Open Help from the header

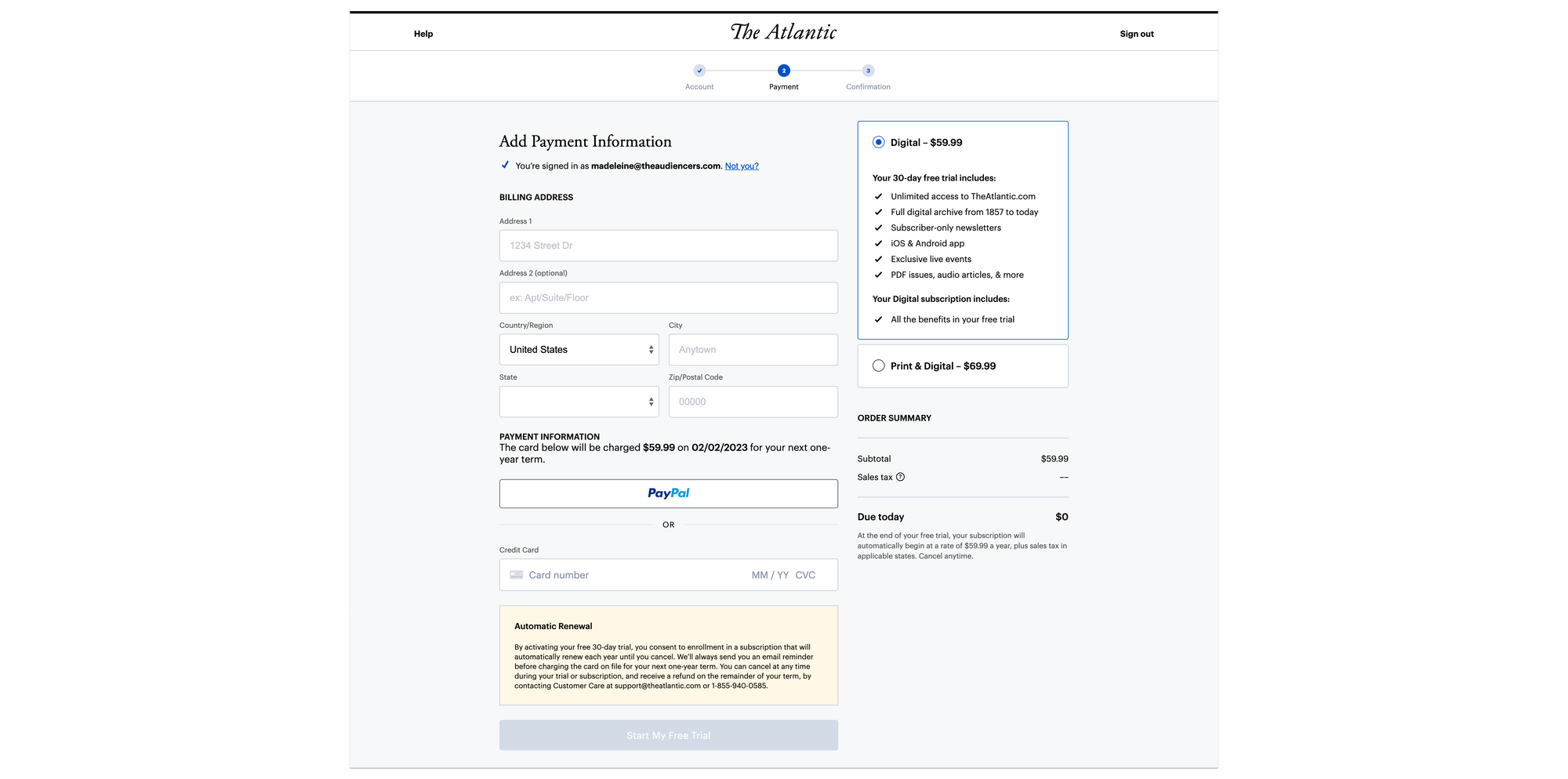pos(423,34)
